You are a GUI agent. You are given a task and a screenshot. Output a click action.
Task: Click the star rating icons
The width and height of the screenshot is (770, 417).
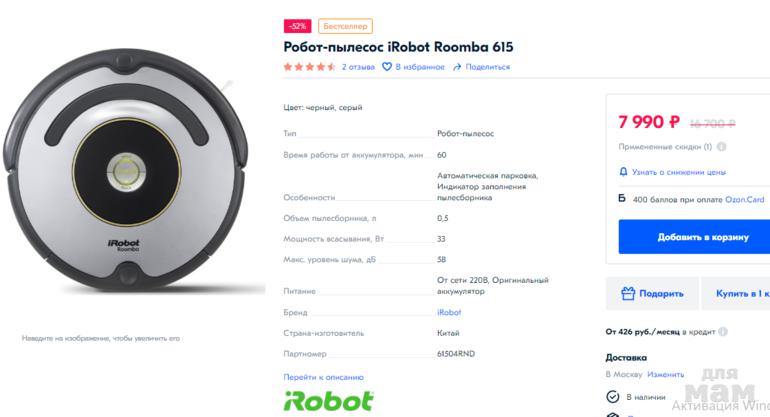click(309, 67)
